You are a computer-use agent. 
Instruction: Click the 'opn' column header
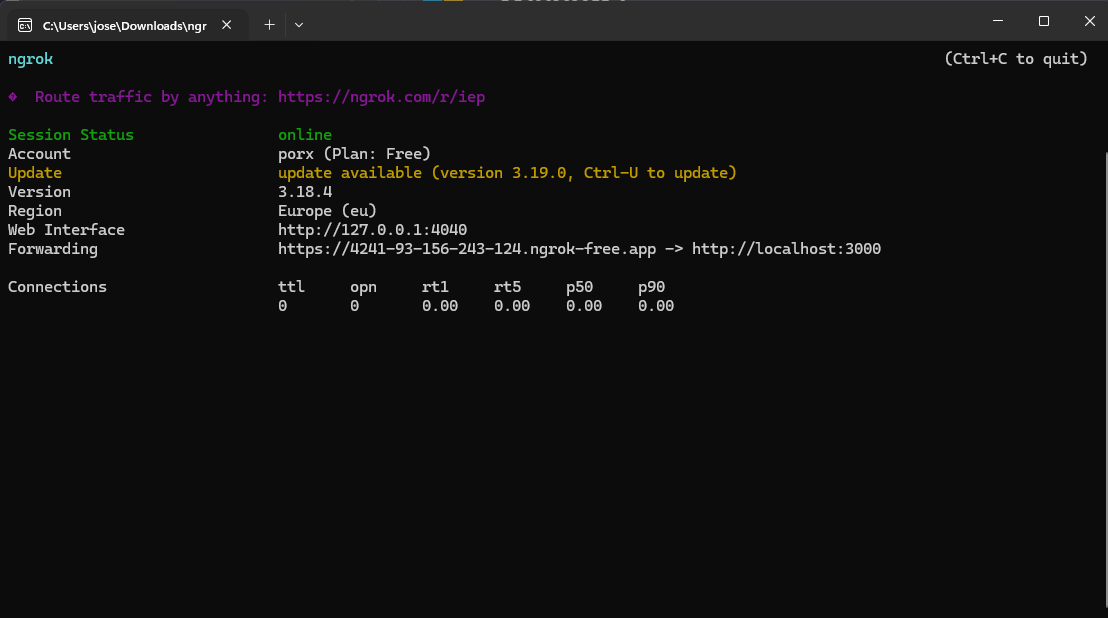click(x=363, y=287)
